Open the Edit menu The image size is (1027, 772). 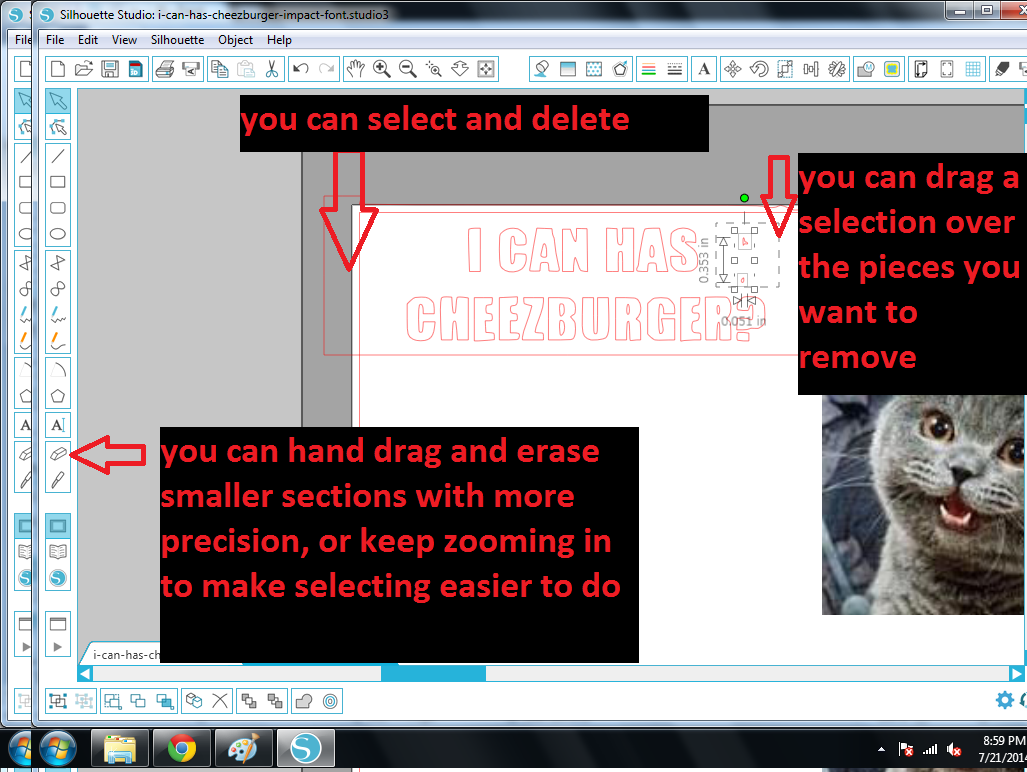pos(88,40)
